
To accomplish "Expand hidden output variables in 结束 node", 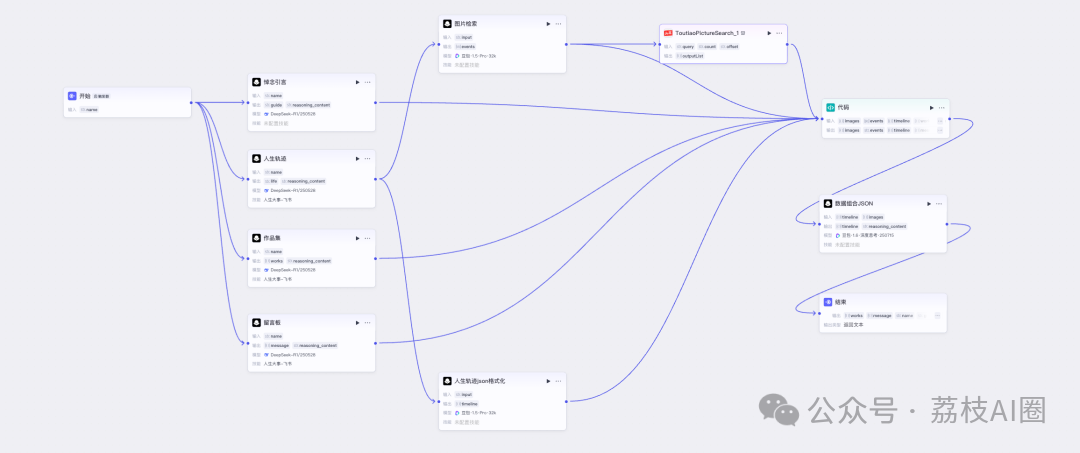I will point(937,315).
